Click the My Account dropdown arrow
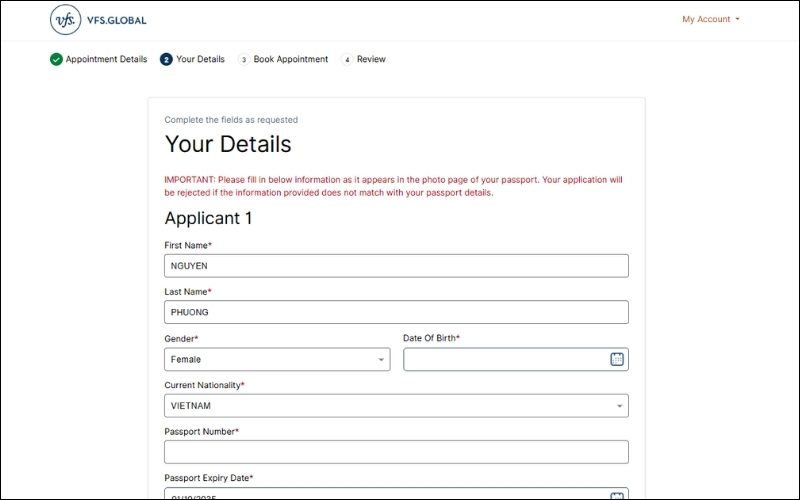This screenshot has width=800, height=500. (x=737, y=19)
